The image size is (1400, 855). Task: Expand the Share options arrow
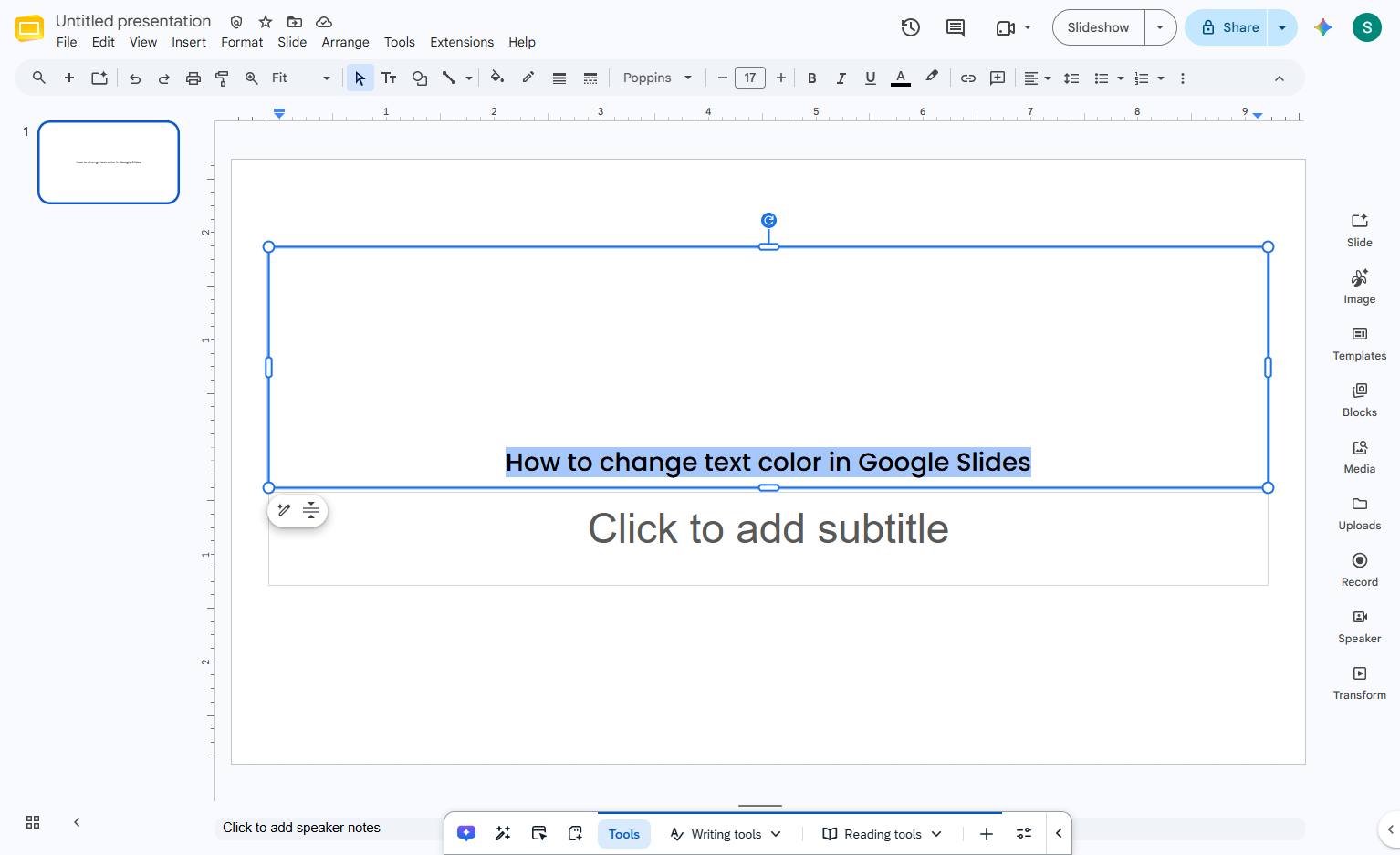point(1282,27)
